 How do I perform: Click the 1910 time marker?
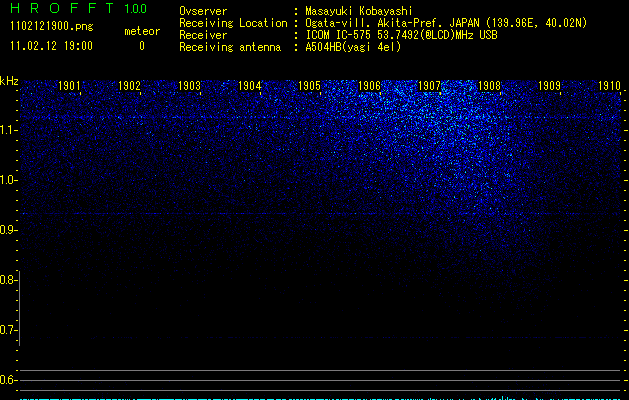[x=610, y=86]
